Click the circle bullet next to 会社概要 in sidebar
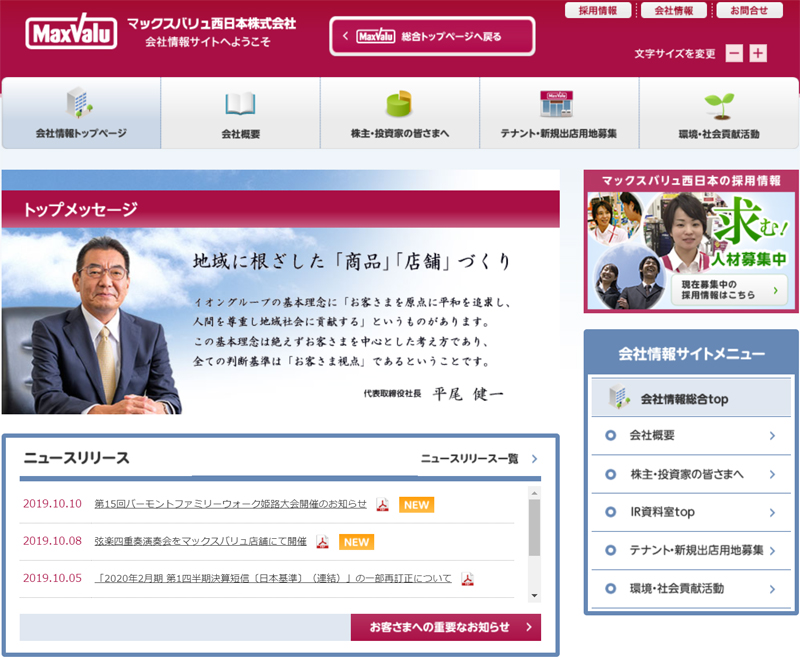This screenshot has width=800, height=659. tap(610, 435)
